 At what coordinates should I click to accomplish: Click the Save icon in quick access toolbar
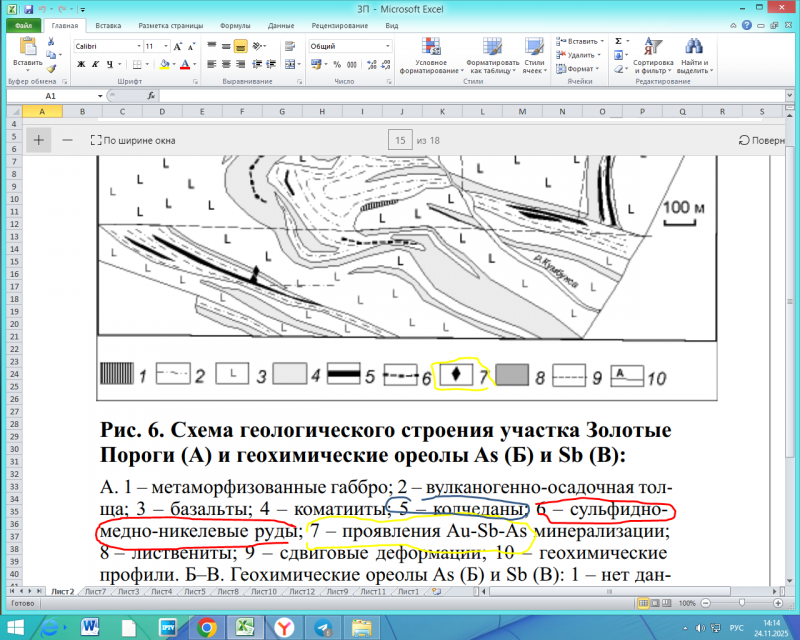click(28, 9)
